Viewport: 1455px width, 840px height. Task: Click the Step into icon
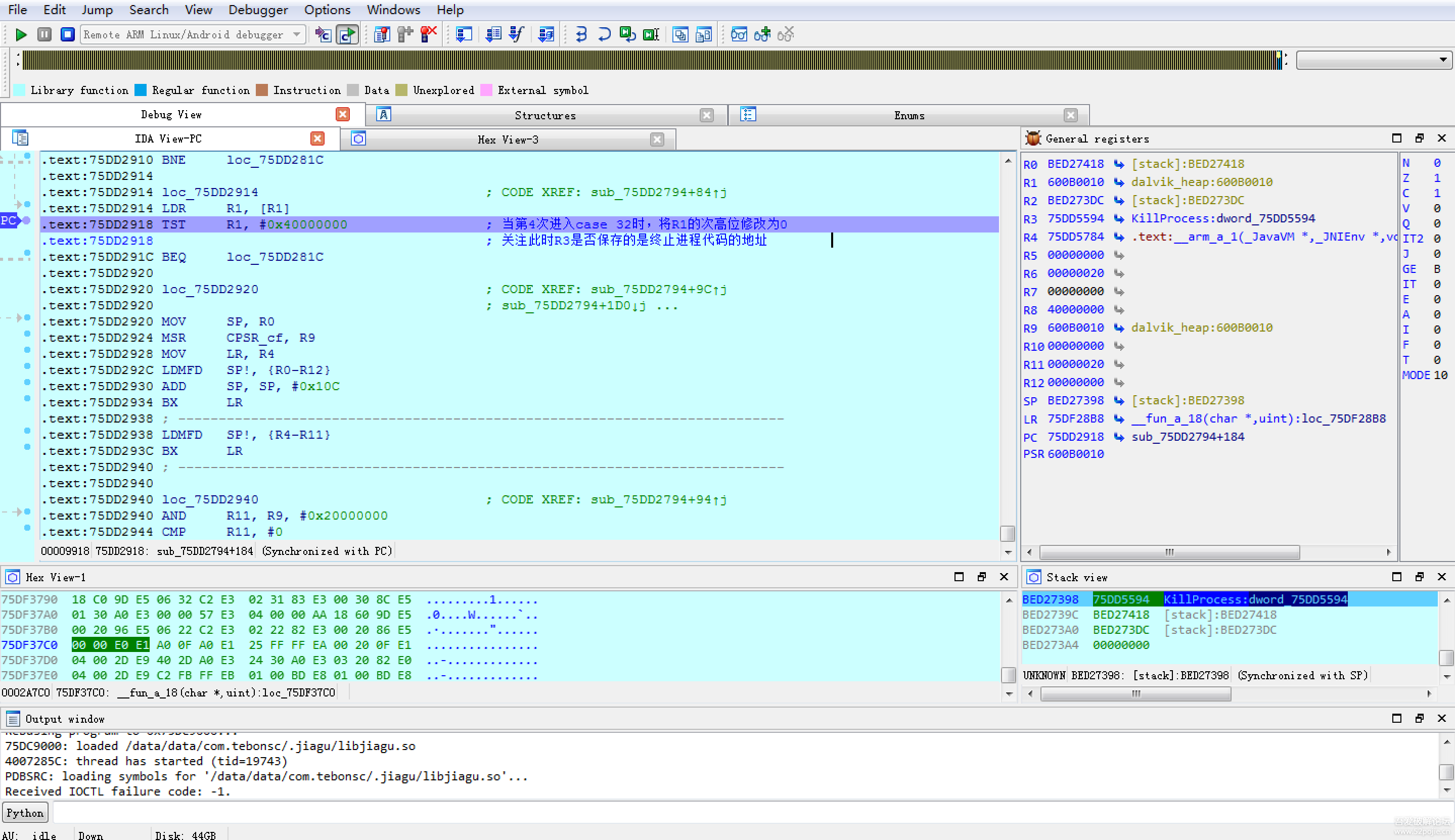point(581,34)
